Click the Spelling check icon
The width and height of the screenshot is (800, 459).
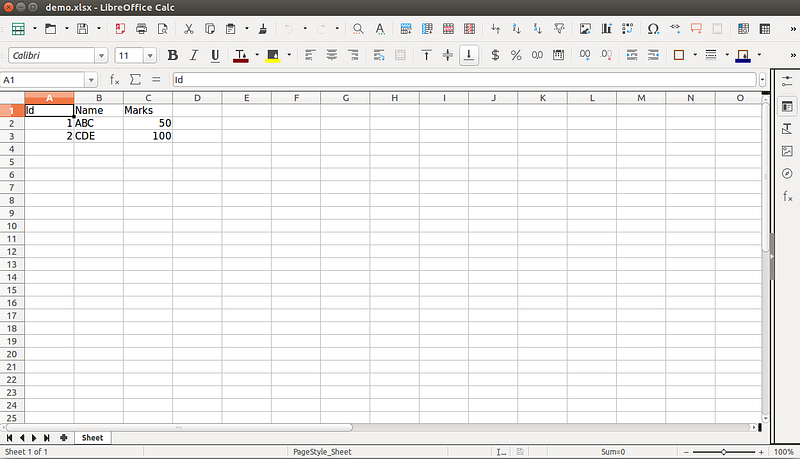[380, 29]
